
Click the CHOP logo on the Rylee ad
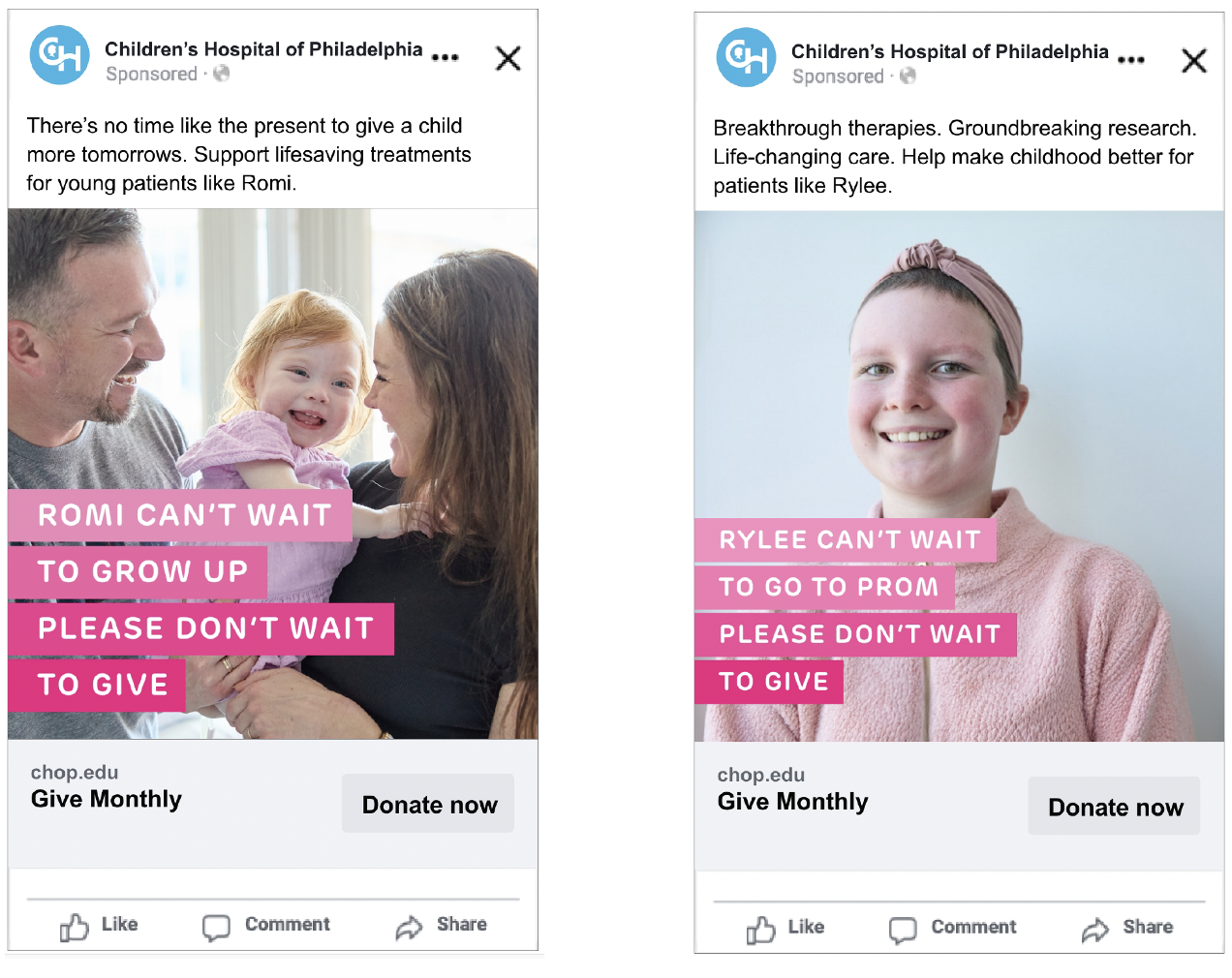tap(746, 57)
